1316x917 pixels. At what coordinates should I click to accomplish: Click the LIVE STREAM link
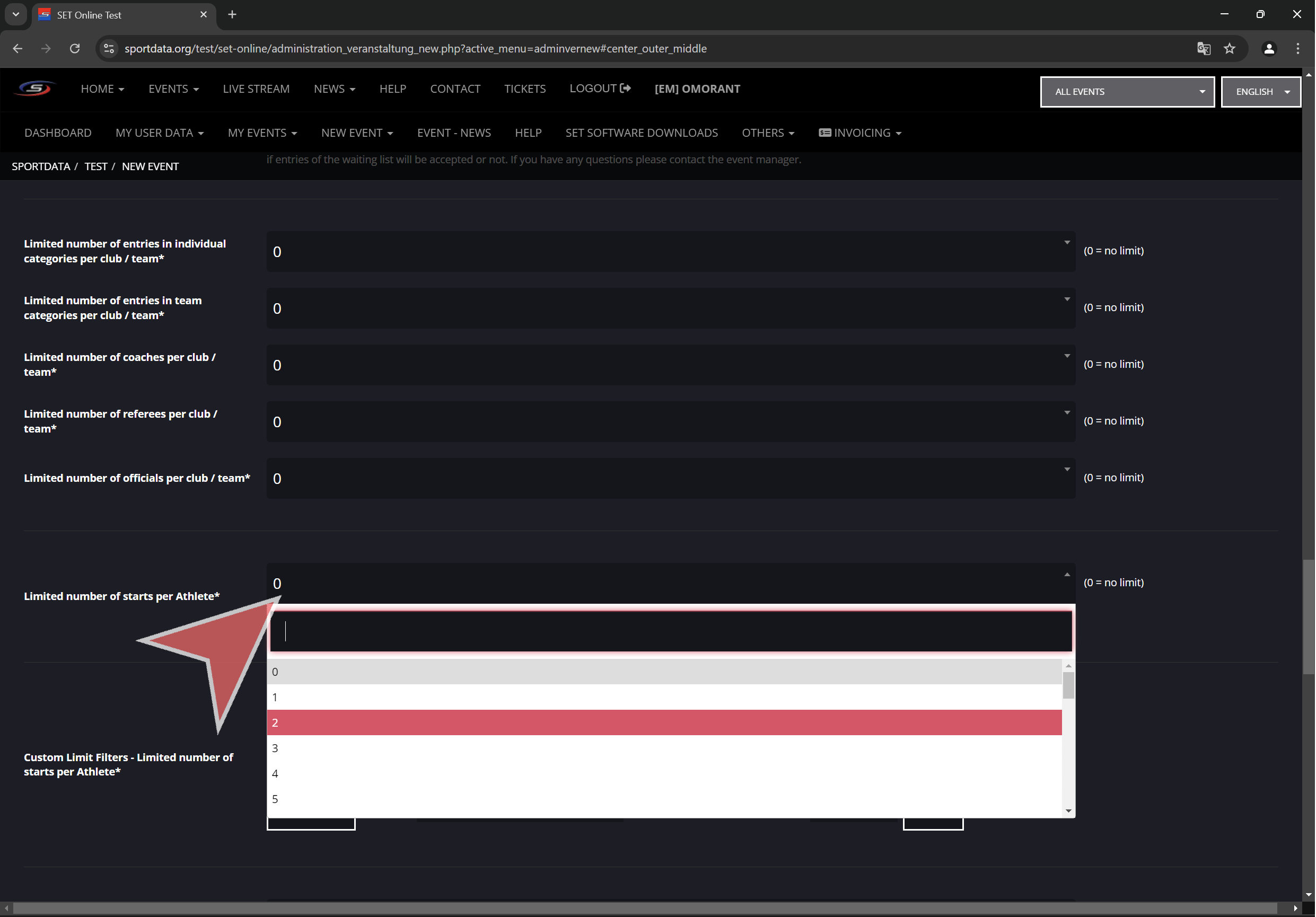256,89
